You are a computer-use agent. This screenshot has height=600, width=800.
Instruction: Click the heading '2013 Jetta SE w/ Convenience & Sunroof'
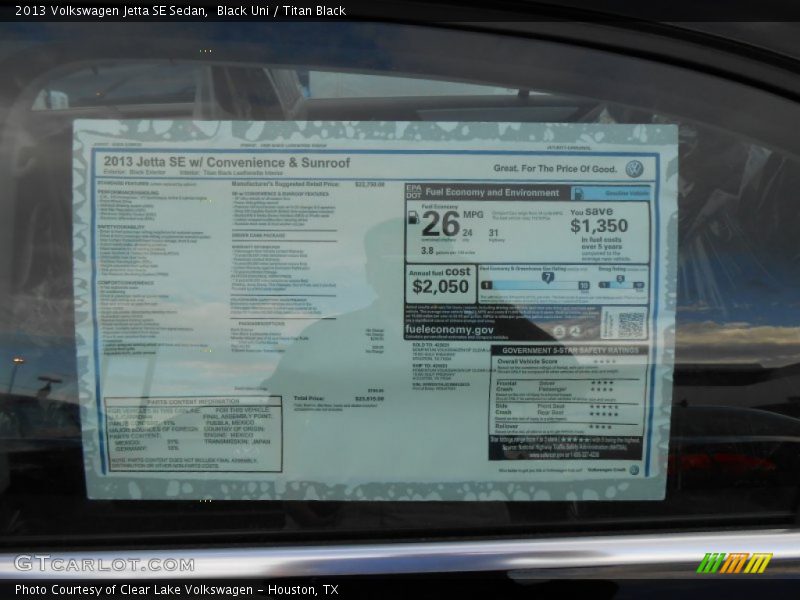coord(227,162)
